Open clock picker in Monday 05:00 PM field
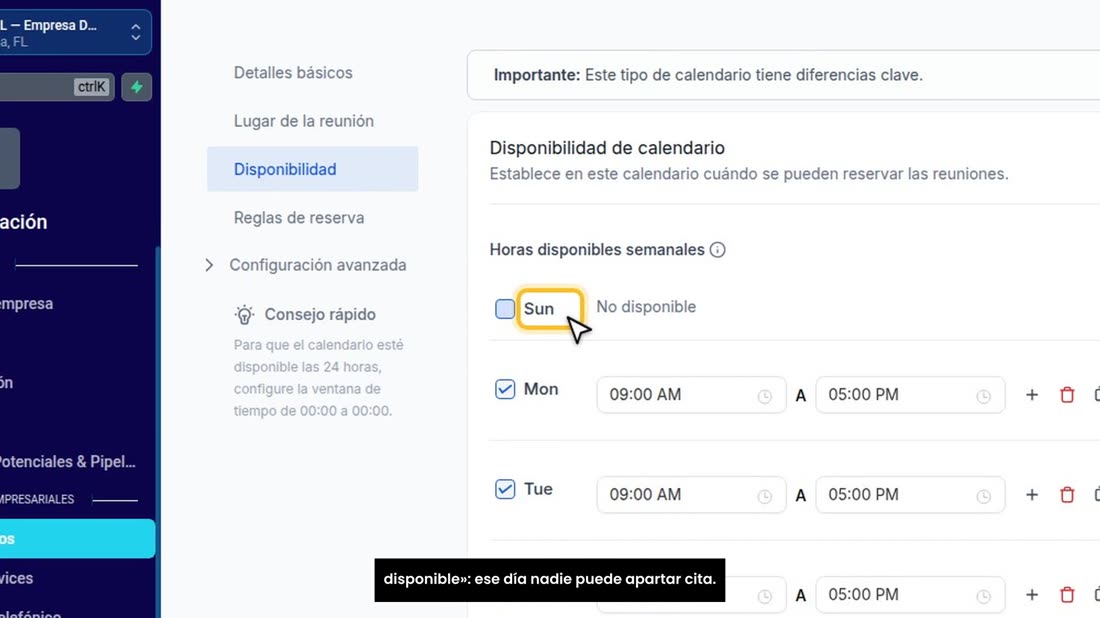1100x618 pixels. click(x=984, y=396)
